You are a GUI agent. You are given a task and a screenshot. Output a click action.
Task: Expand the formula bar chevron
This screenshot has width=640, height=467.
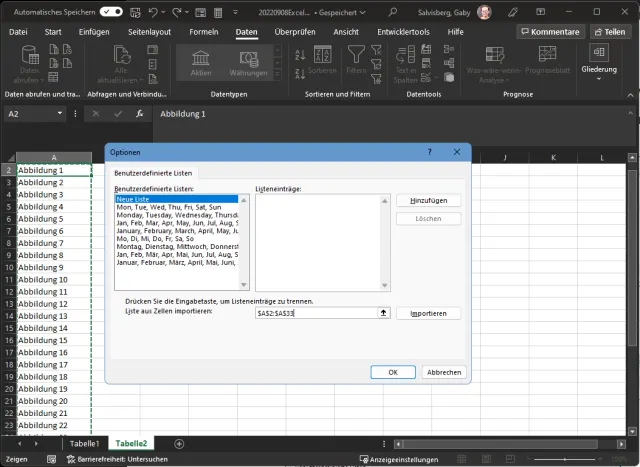pos(629,114)
